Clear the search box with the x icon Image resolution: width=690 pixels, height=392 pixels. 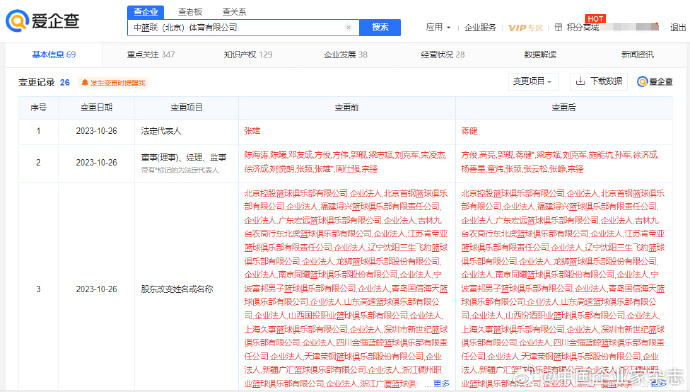pyautogui.click(x=349, y=27)
